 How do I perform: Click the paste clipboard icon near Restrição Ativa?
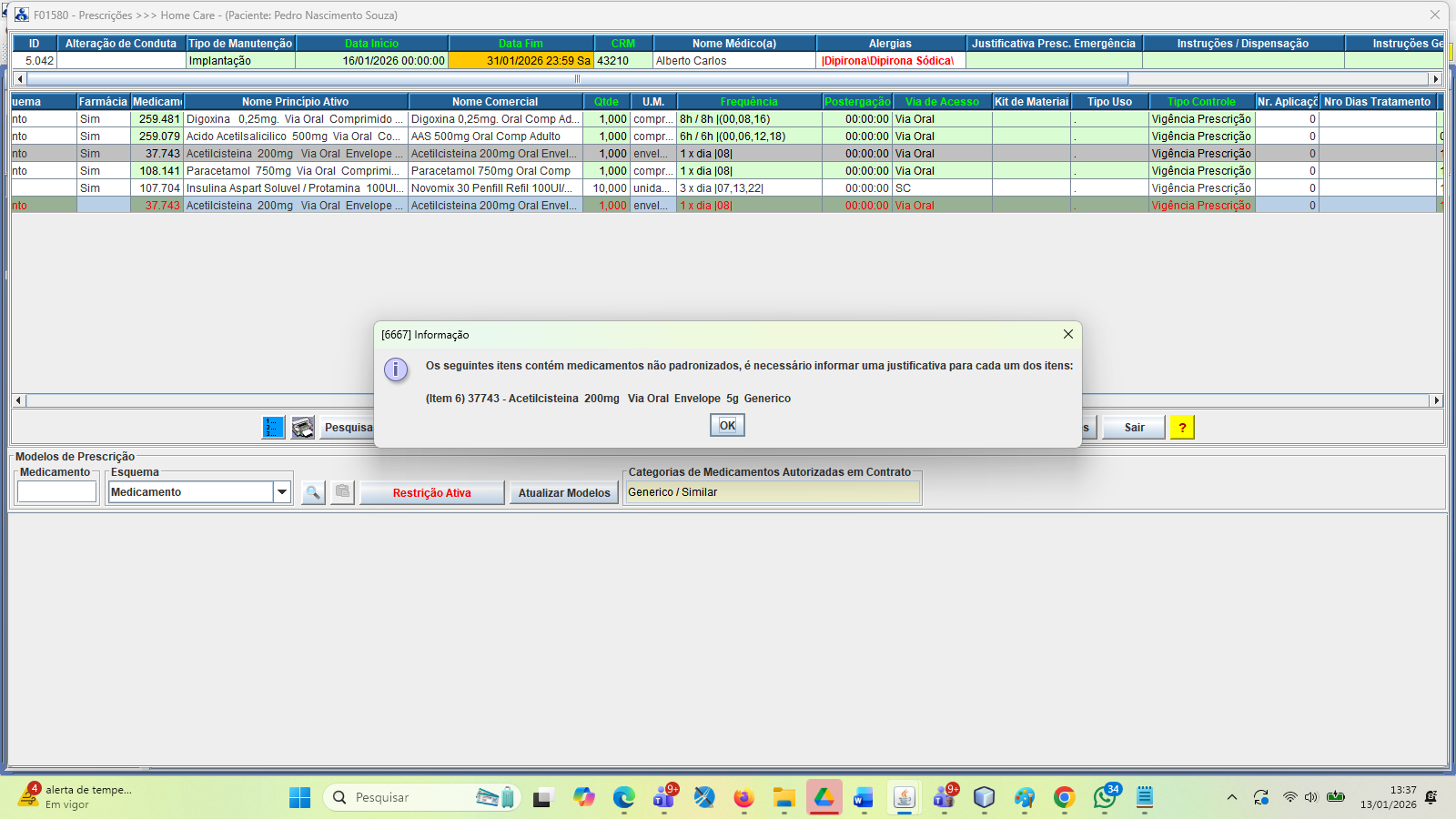pyautogui.click(x=342, y=492)
